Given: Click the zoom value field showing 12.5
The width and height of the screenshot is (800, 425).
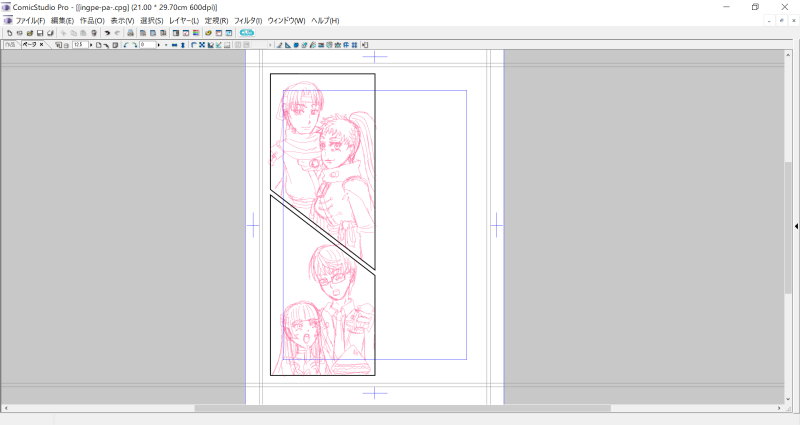Looking at the screenshot, I should [80, 45].
